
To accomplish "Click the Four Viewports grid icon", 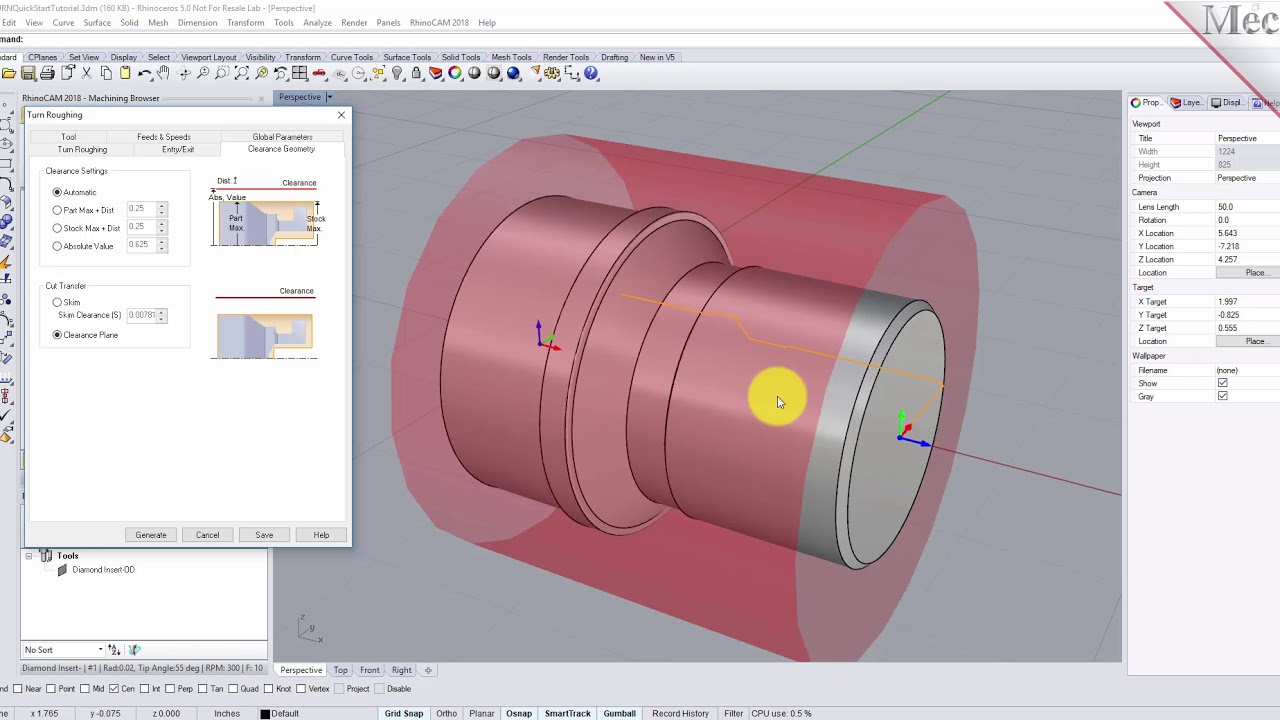I will click(x=300, y=73).
